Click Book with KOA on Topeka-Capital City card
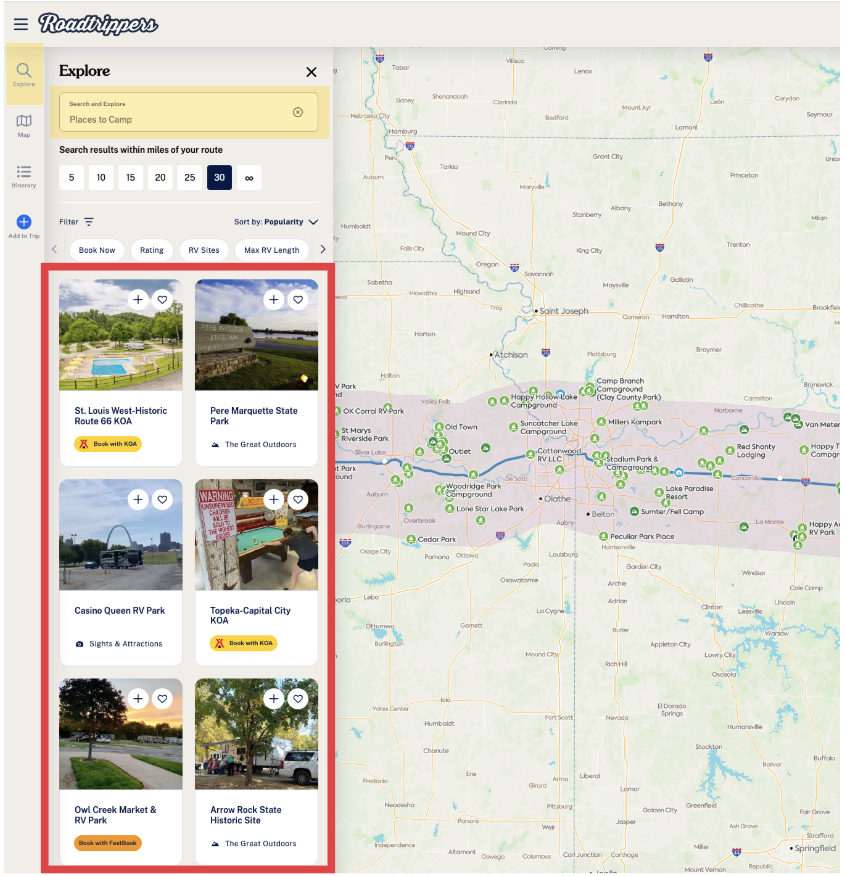Image resolution: width=846 pixels, height=876 pixels. (244, 643)
